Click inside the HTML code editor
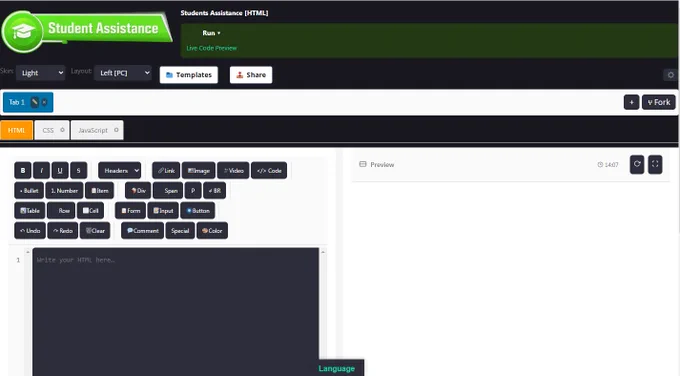The image size is (680, 376). [176, 311]
